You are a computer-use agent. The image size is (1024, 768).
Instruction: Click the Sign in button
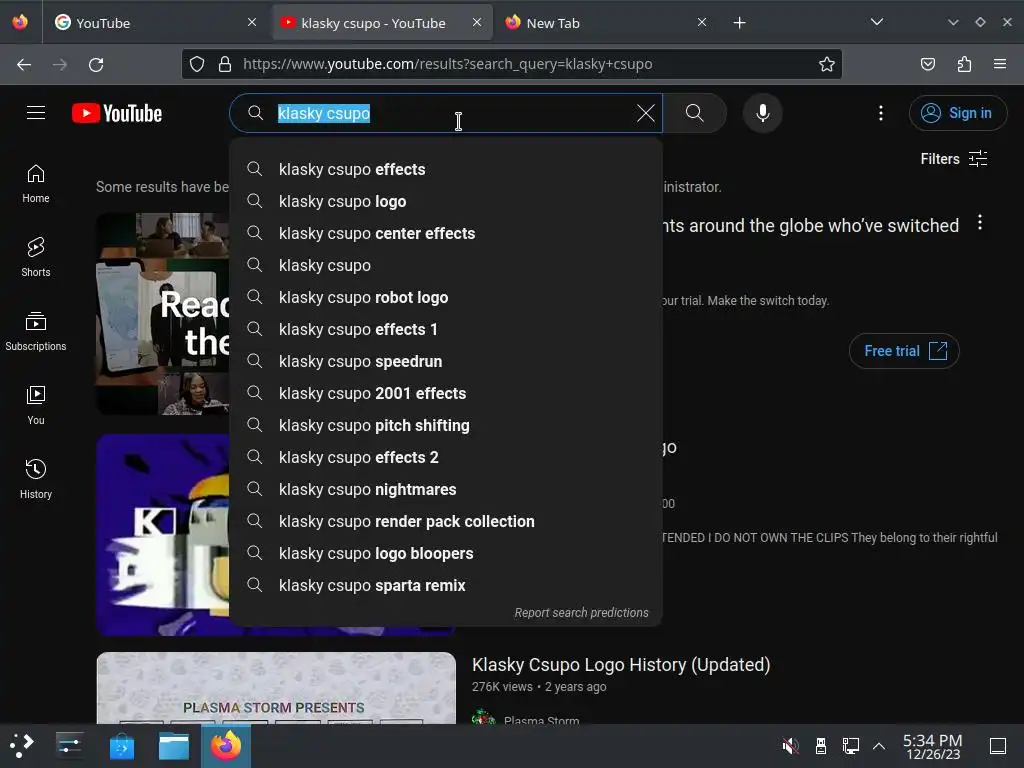point(957,113)
